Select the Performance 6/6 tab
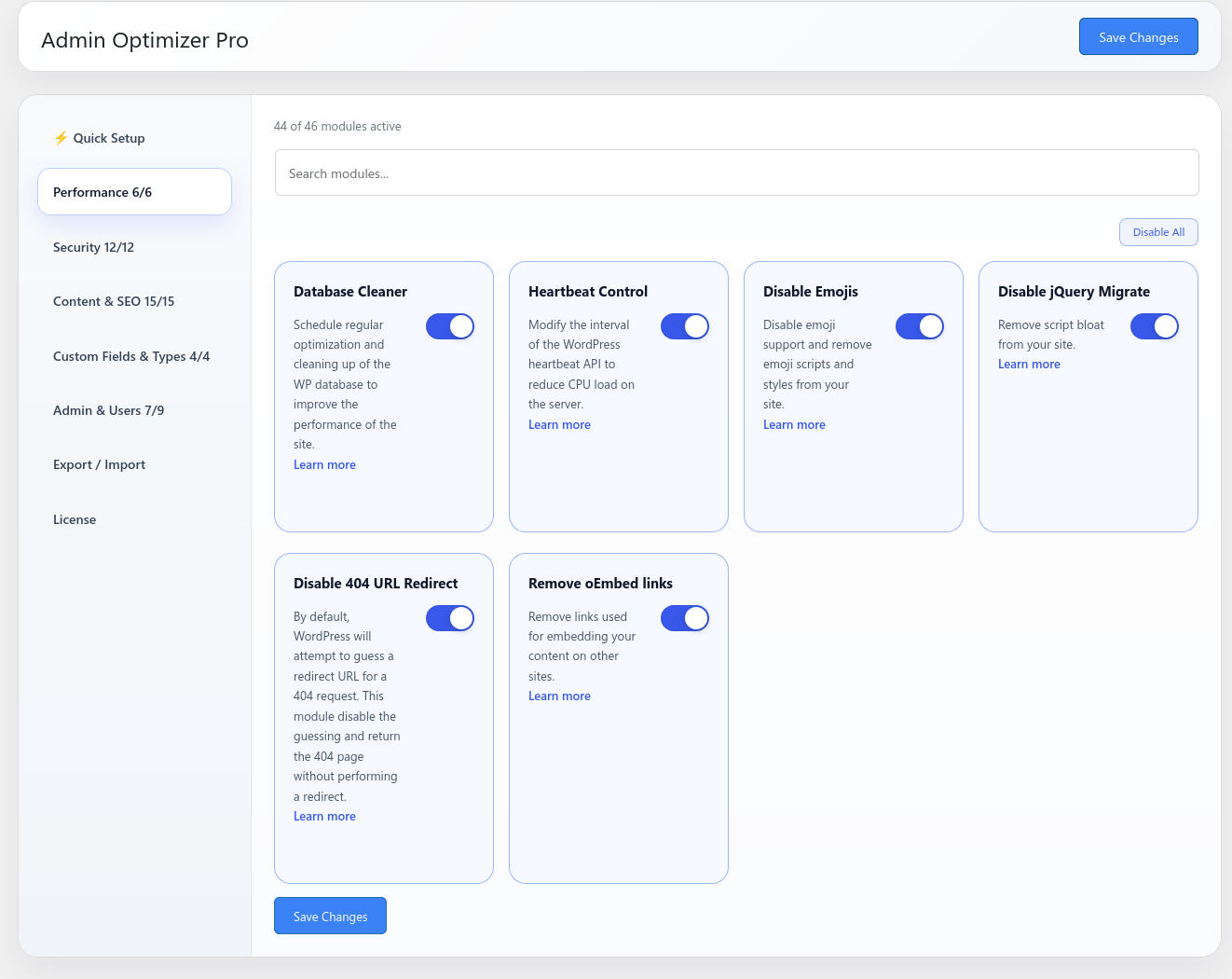The width and height of the screenshot is (1232, 979). point(134,192)
